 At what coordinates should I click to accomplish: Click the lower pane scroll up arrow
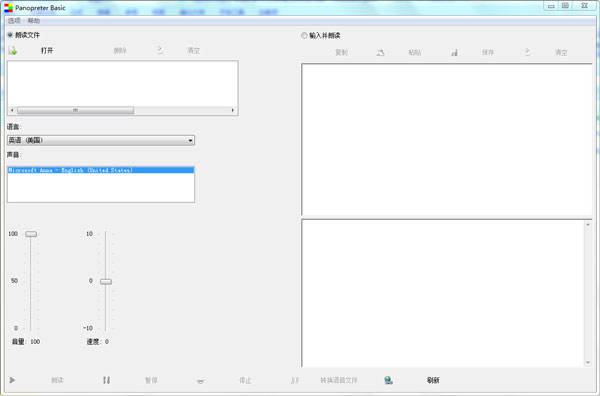[588, 225]
